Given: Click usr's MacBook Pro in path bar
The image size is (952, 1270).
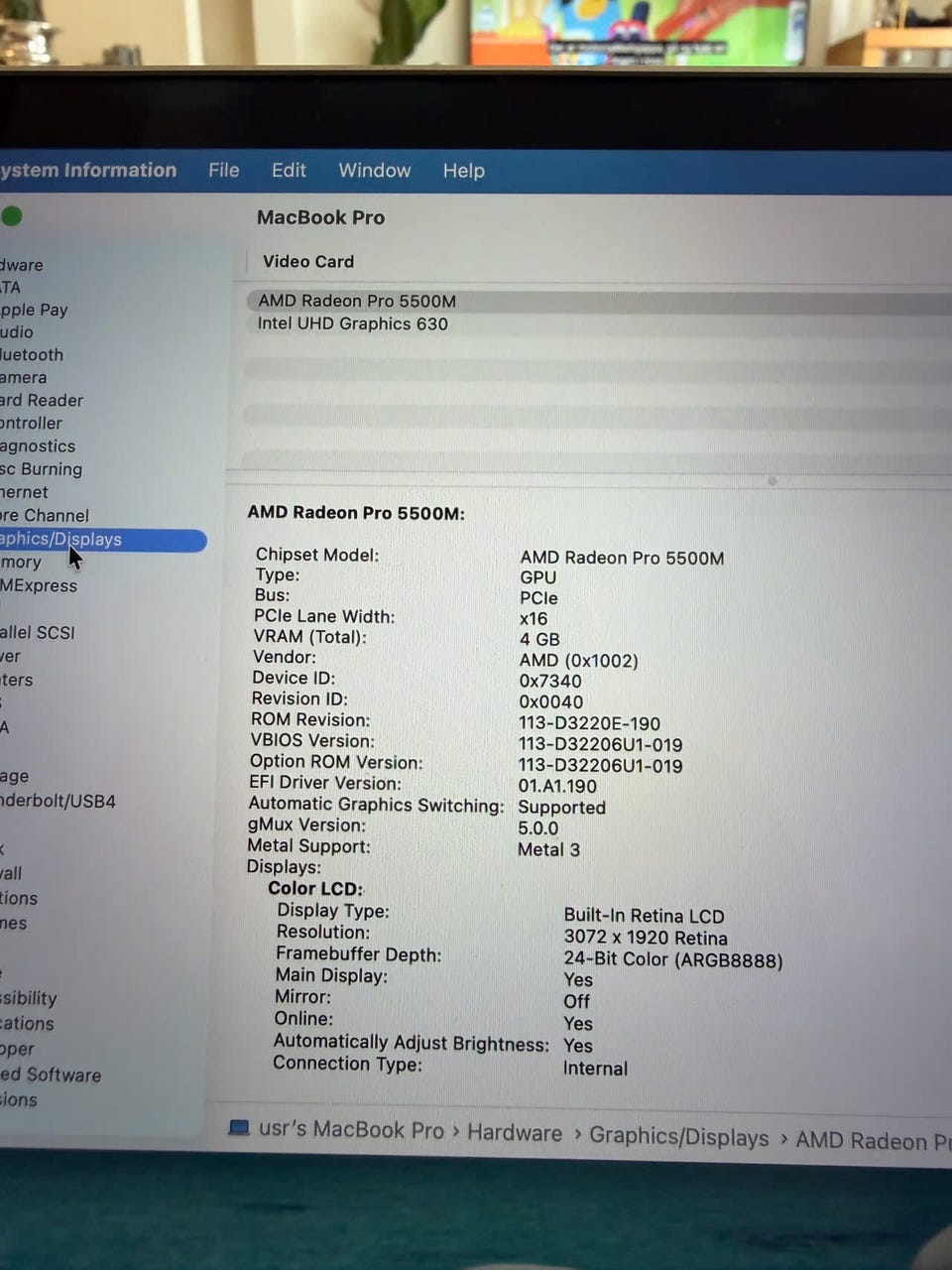Looking at the screenshot, I should tap(351, 1130).
